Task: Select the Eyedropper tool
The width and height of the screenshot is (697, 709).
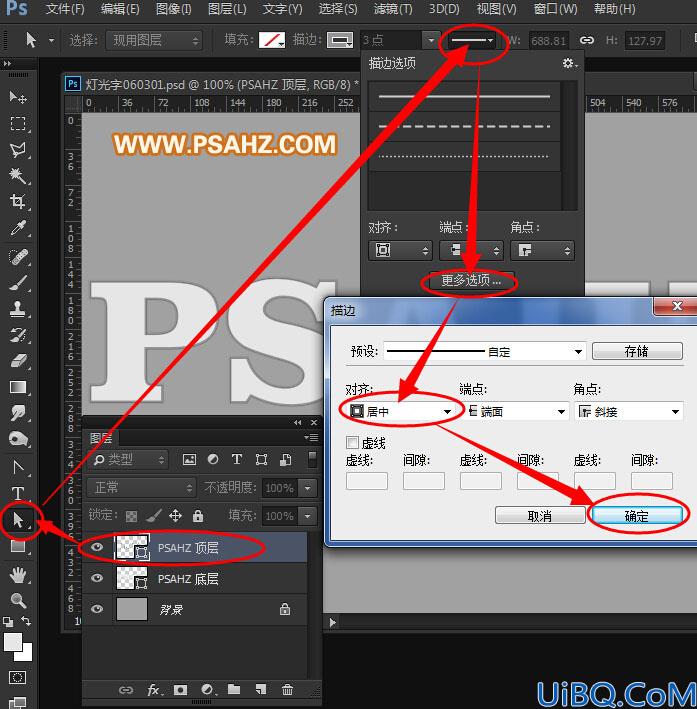Action: tap(18, 228)
